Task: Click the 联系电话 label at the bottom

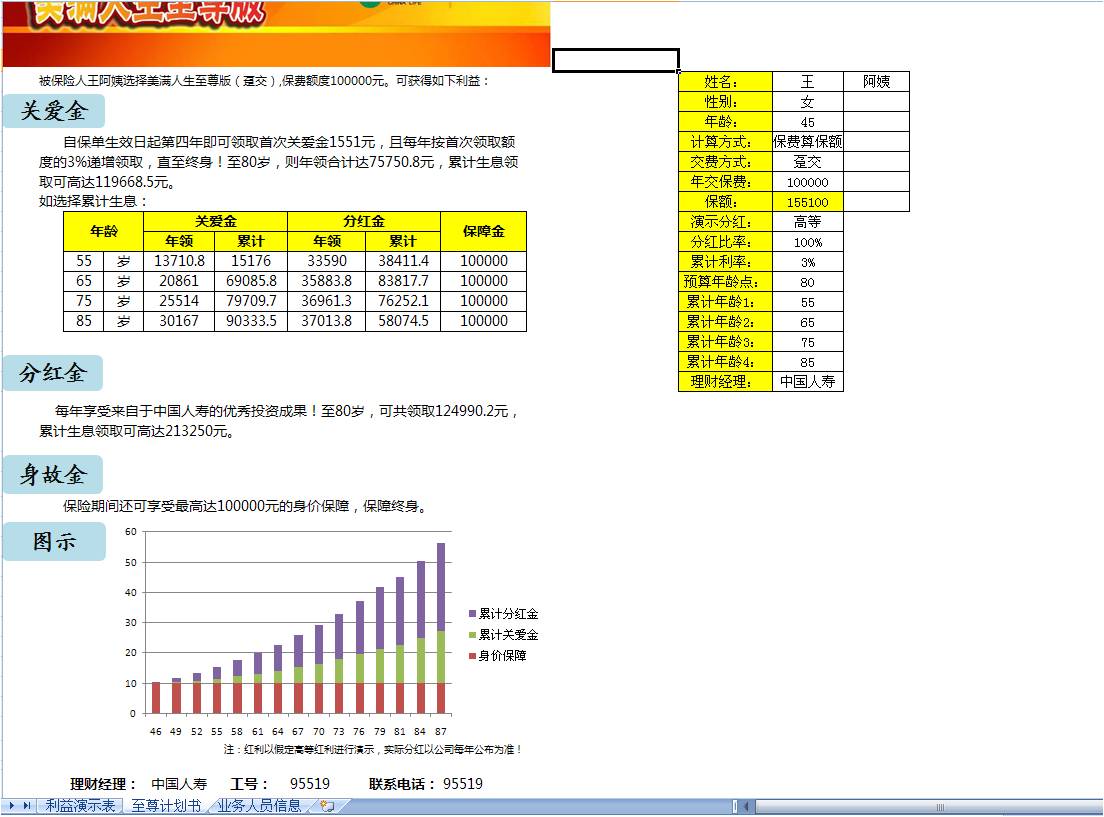Action: [x=404, y=784]
